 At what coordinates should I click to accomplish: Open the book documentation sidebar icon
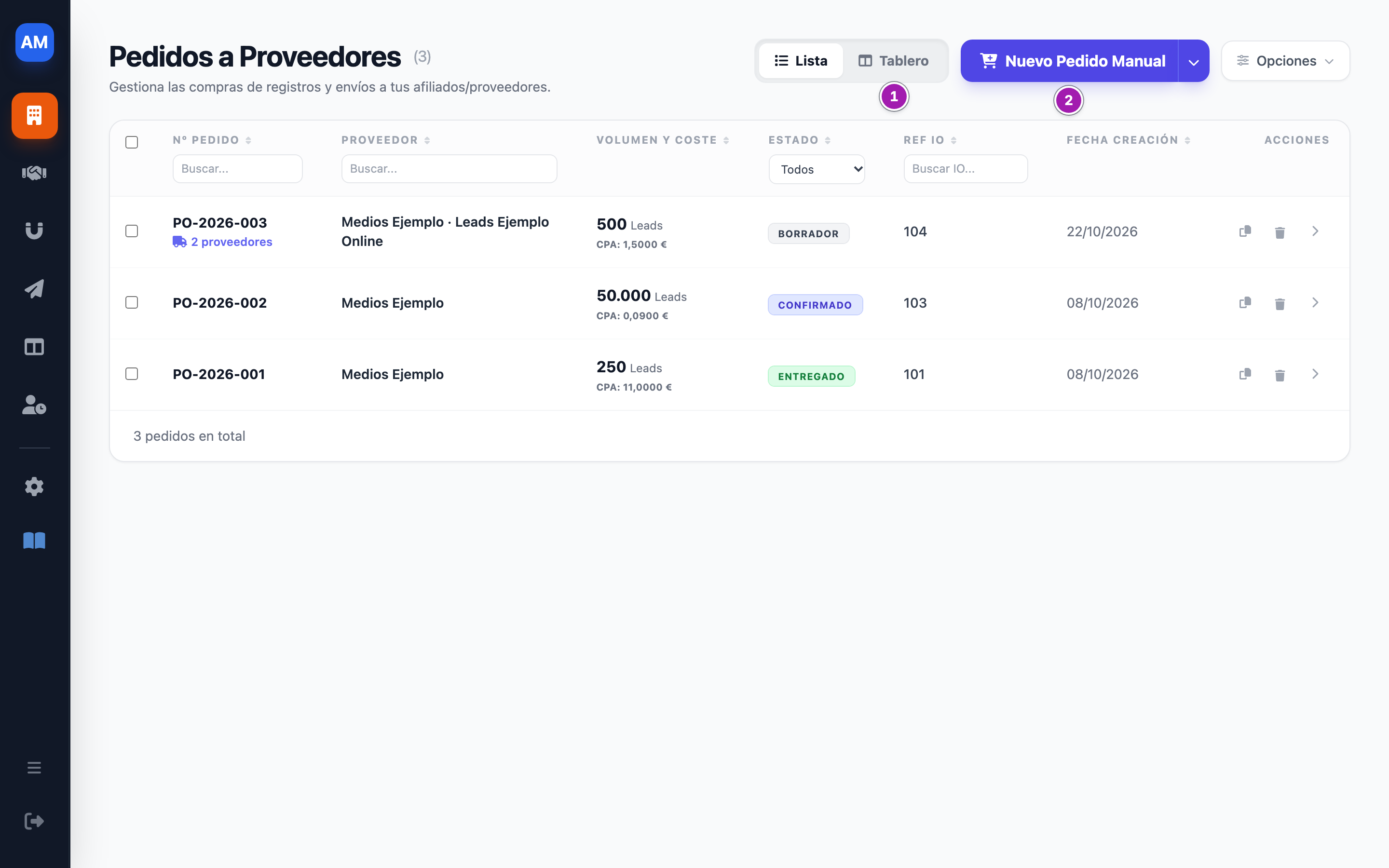(34, 541)
